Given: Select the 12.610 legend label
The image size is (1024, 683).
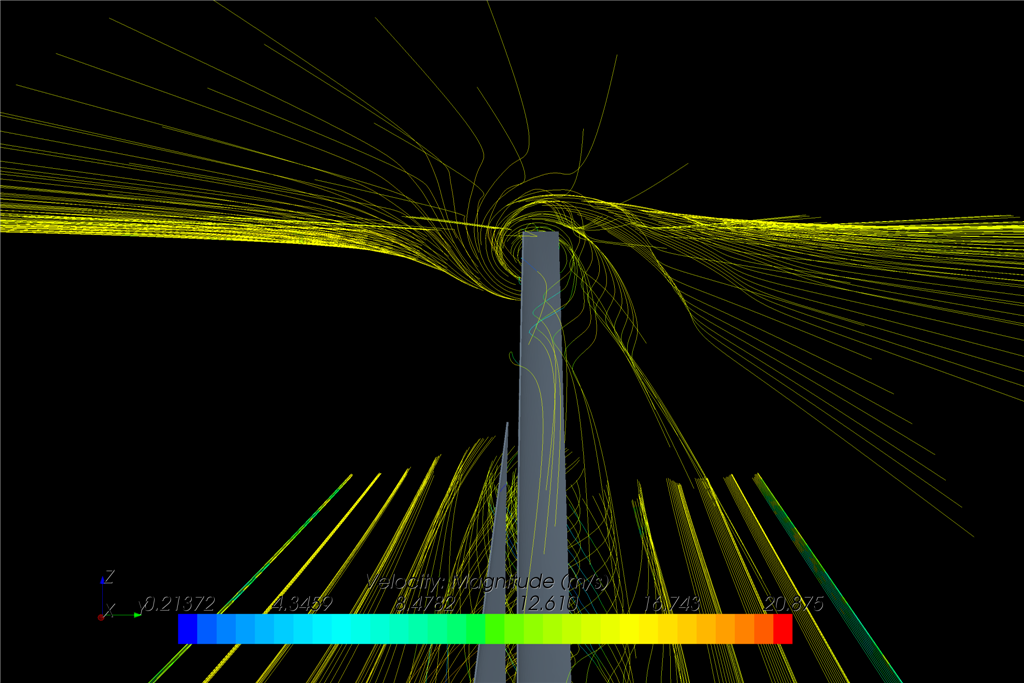Looking at the screenshot, I should pos(547,604).
